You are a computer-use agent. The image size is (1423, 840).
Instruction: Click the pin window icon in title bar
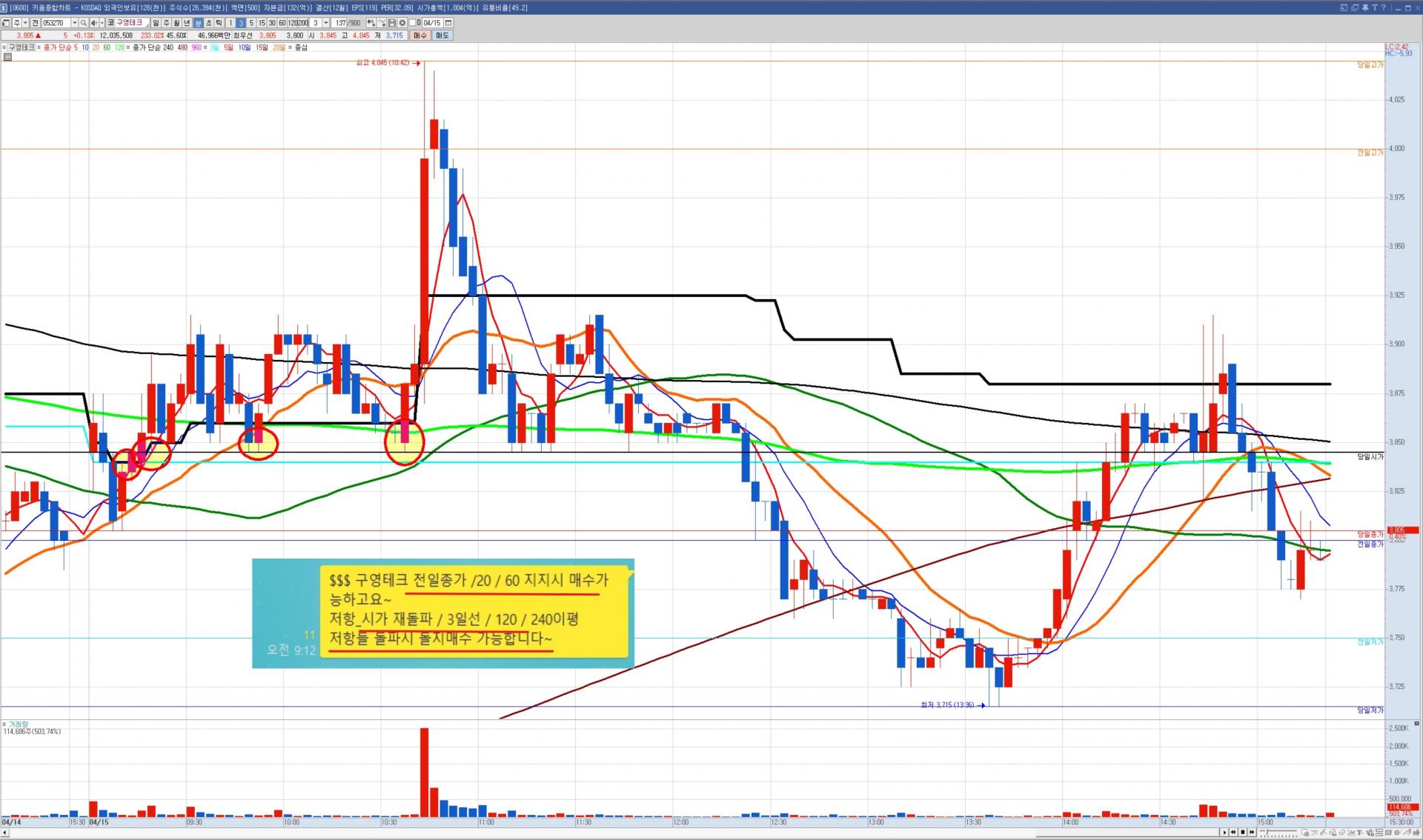point(1365,8)
